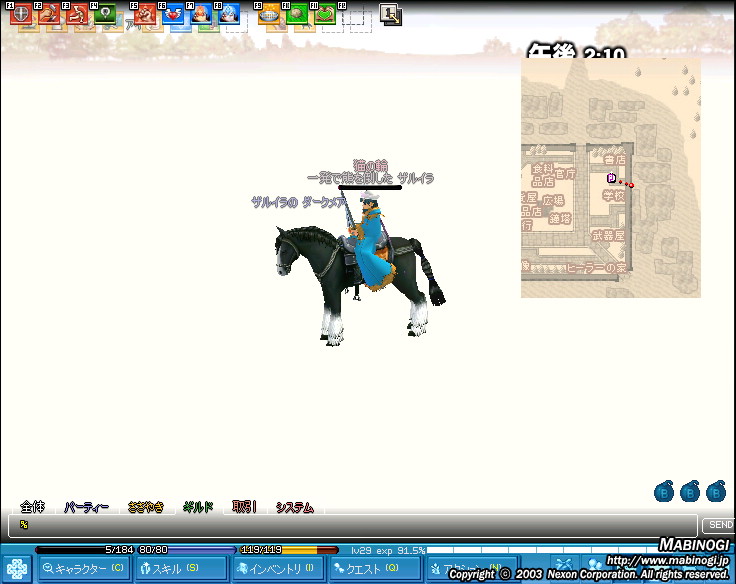This screenshot has height=584, width=736.
Task: Switch to the 取引 chat tab
Action: [x=244, y=507]
